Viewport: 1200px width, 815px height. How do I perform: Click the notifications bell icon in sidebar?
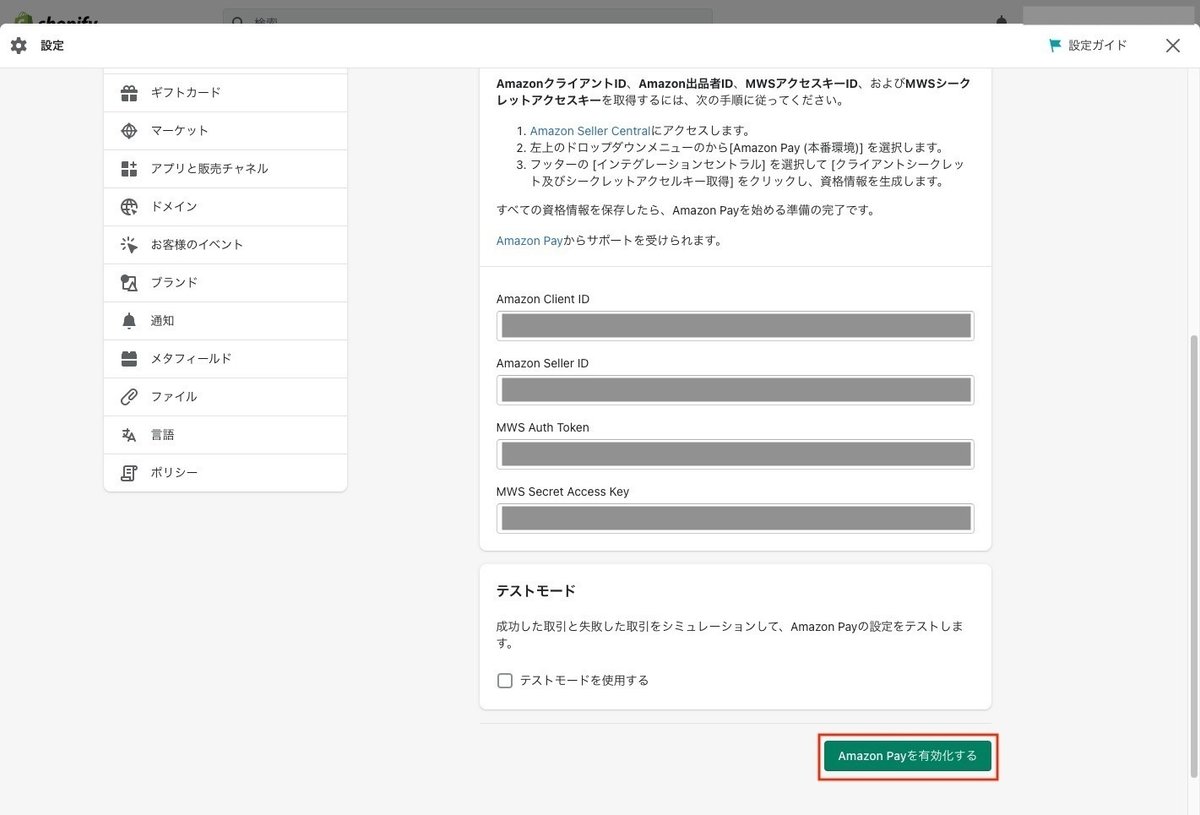(x=129, y=321)
